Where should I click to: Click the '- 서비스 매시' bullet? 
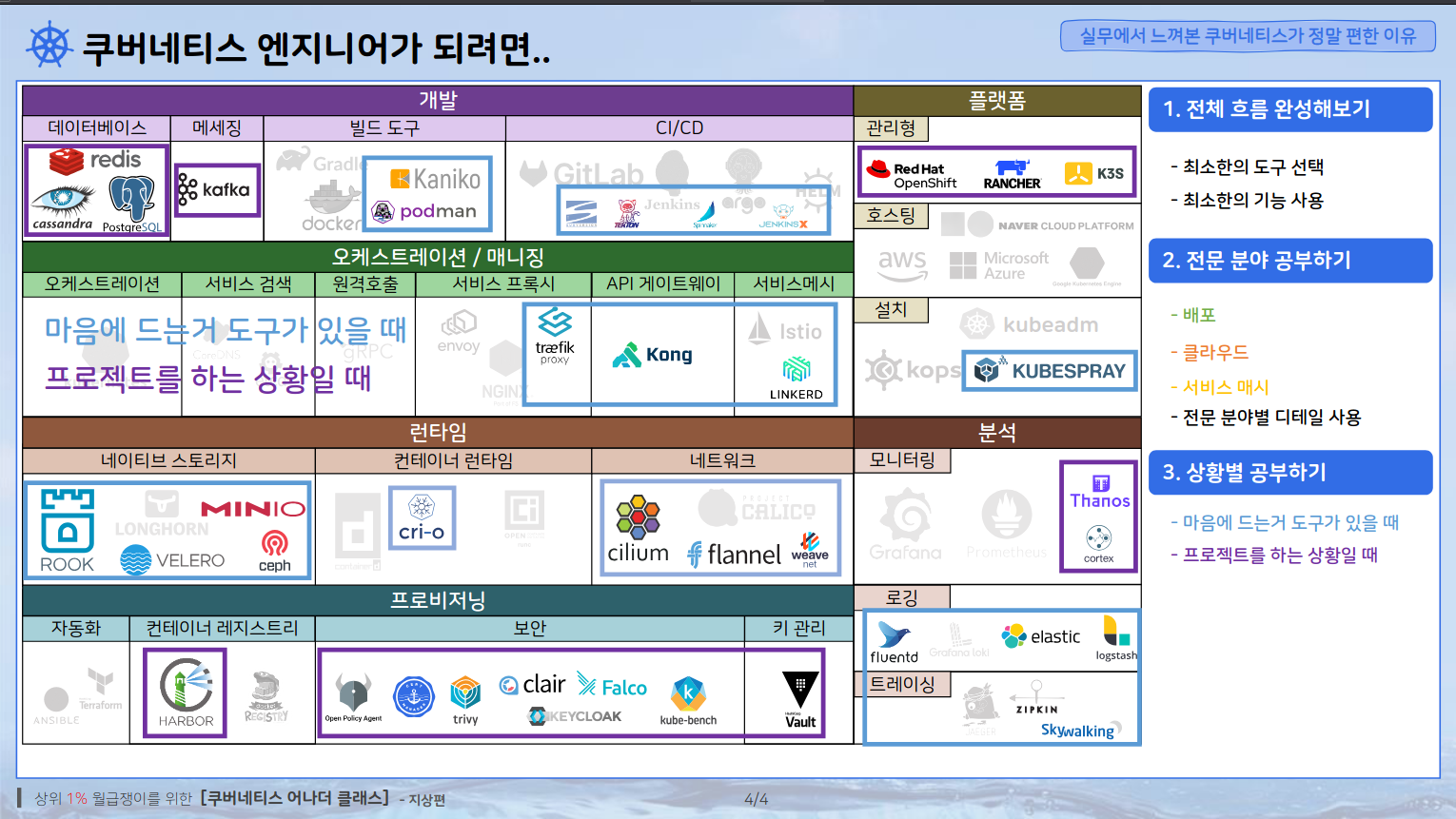click(1220, 387)
